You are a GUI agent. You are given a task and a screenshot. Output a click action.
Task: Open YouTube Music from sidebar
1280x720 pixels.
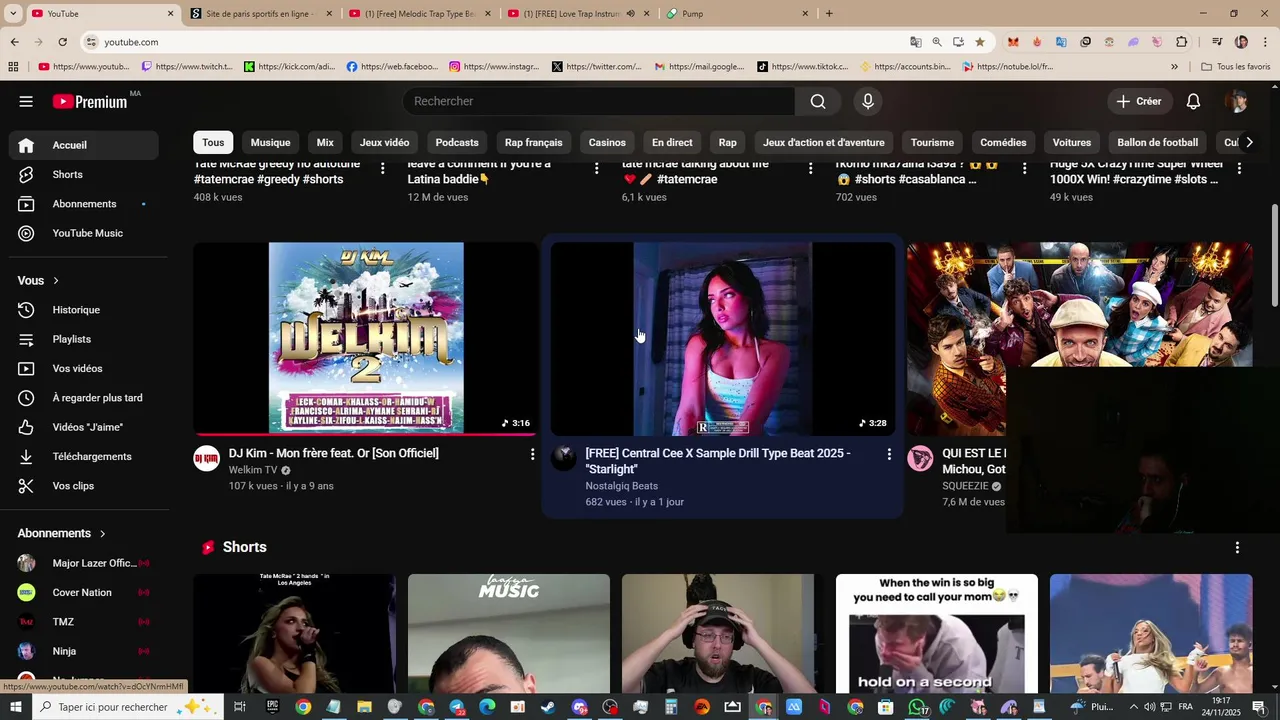click(x=84, y=233)
